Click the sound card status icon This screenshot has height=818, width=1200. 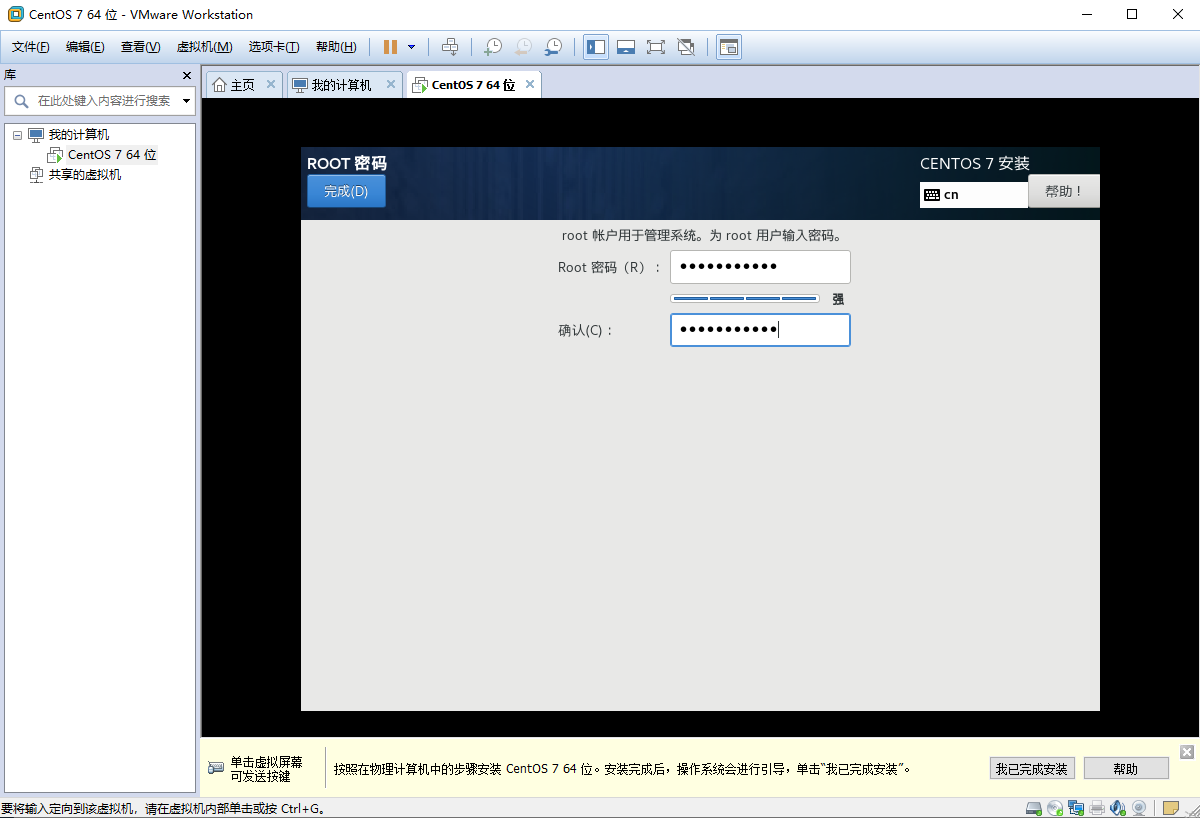point(1117,808)
